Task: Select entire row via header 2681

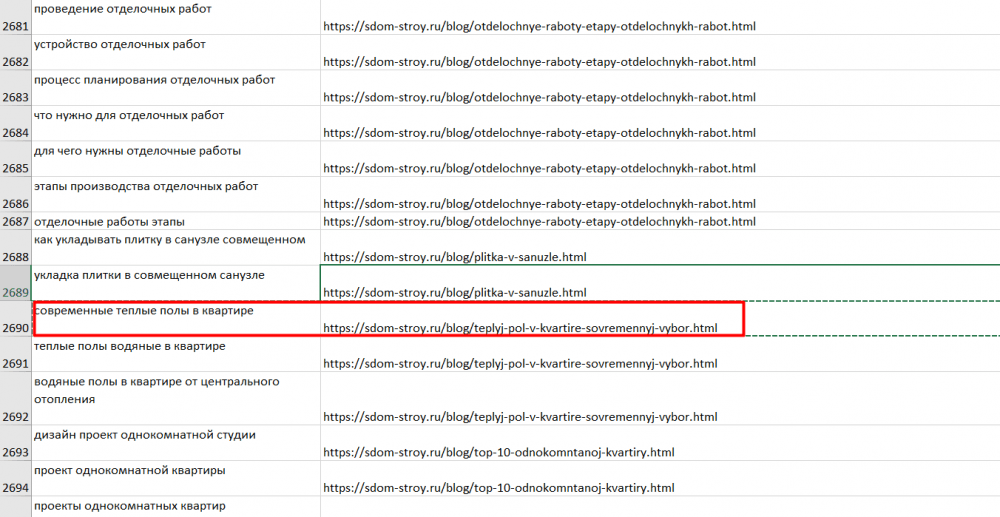Action: tap(15, 17)
